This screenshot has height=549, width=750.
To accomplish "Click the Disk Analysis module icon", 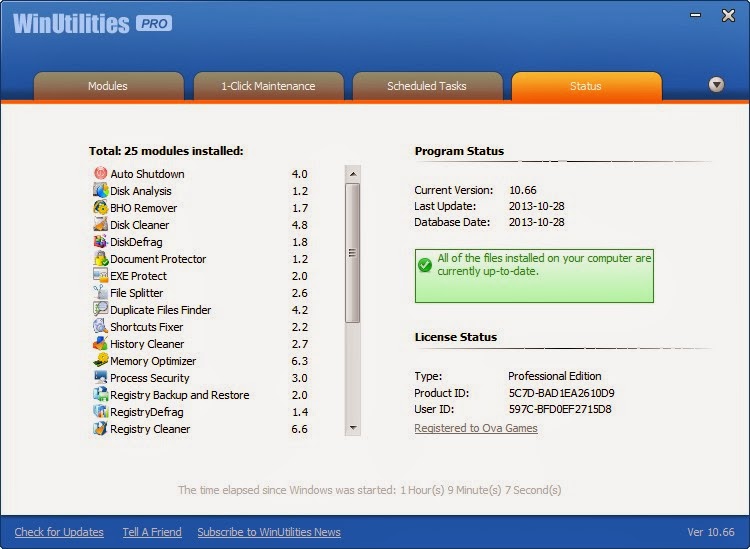I will pyautogui.click(x=100, y=190).
